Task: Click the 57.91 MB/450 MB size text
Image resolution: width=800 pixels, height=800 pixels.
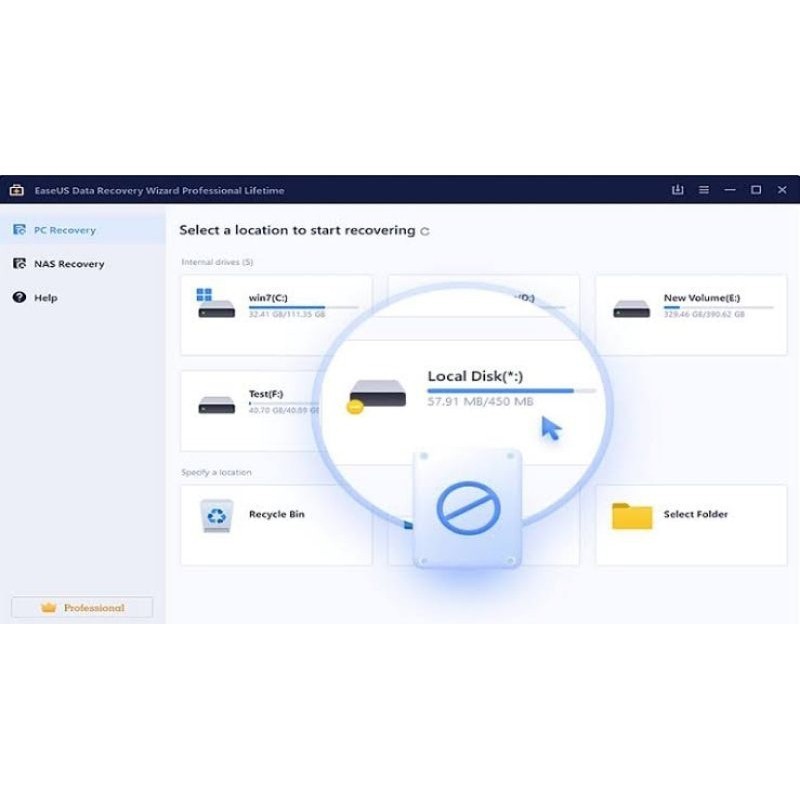Action: click(480, 402)
